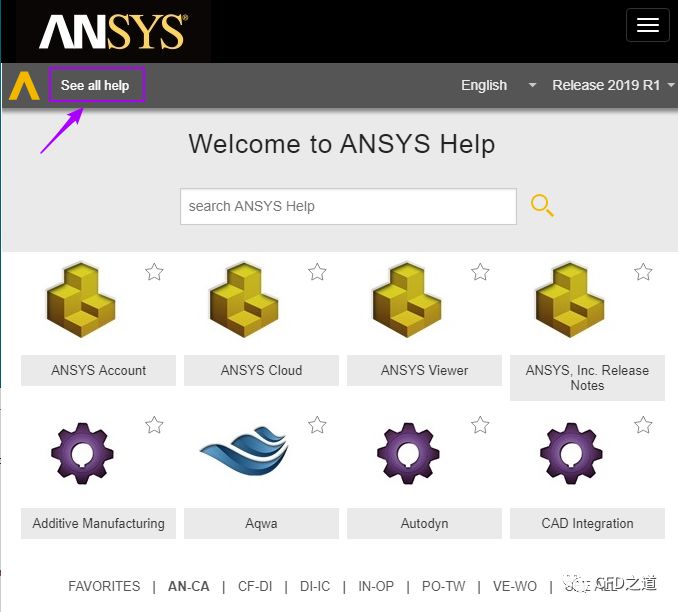Open the CAD Integration label button
678x612 pixels.
pyautogui.click(x=587, y=523)
